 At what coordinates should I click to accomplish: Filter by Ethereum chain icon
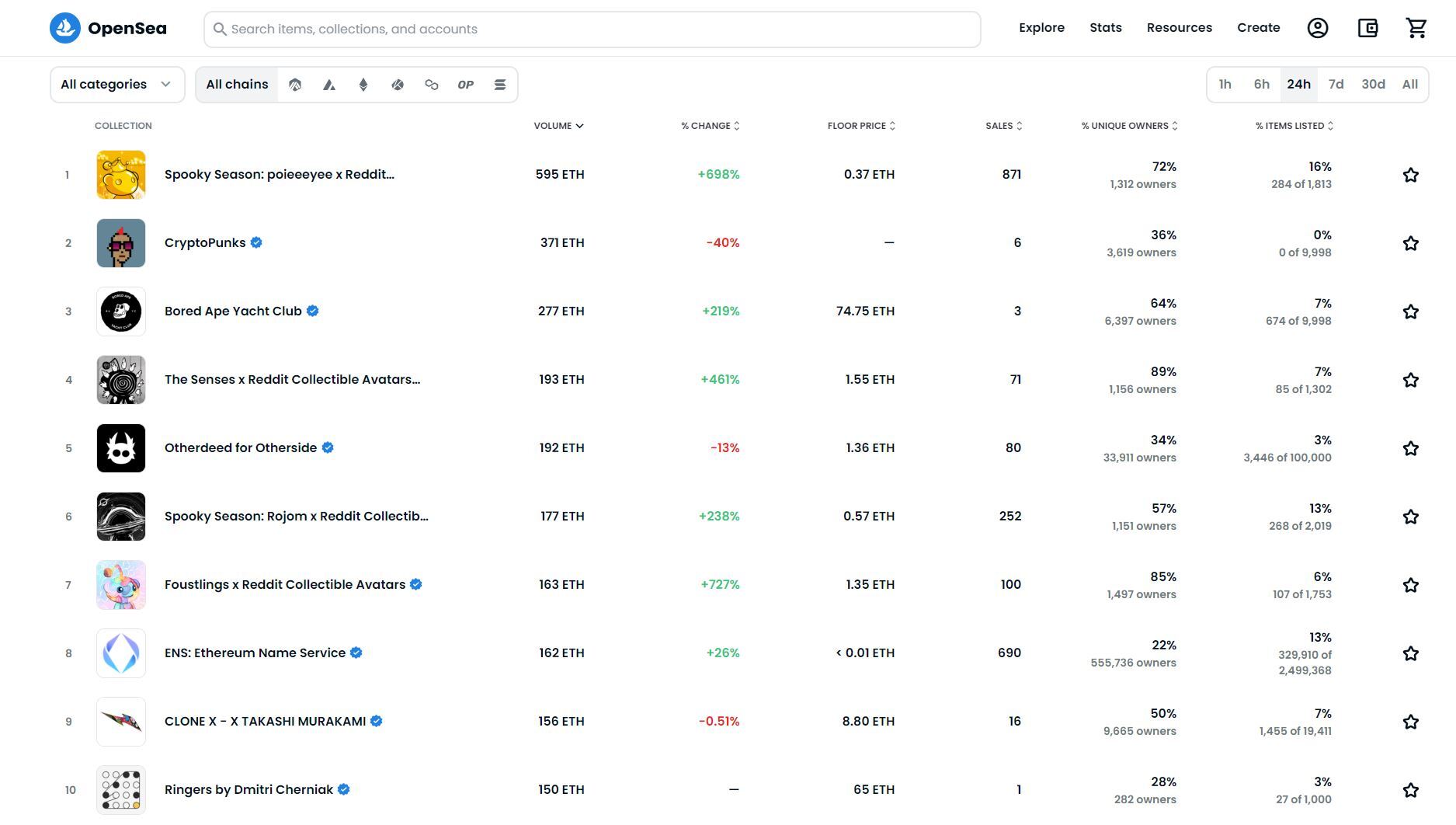(363, 85)
